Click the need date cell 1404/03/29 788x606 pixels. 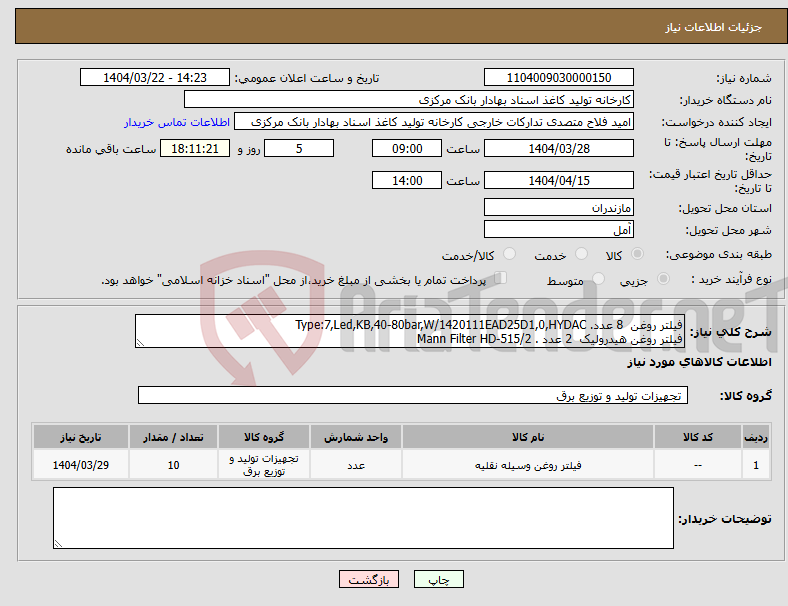pyautogui.click(x=81, y=465)
